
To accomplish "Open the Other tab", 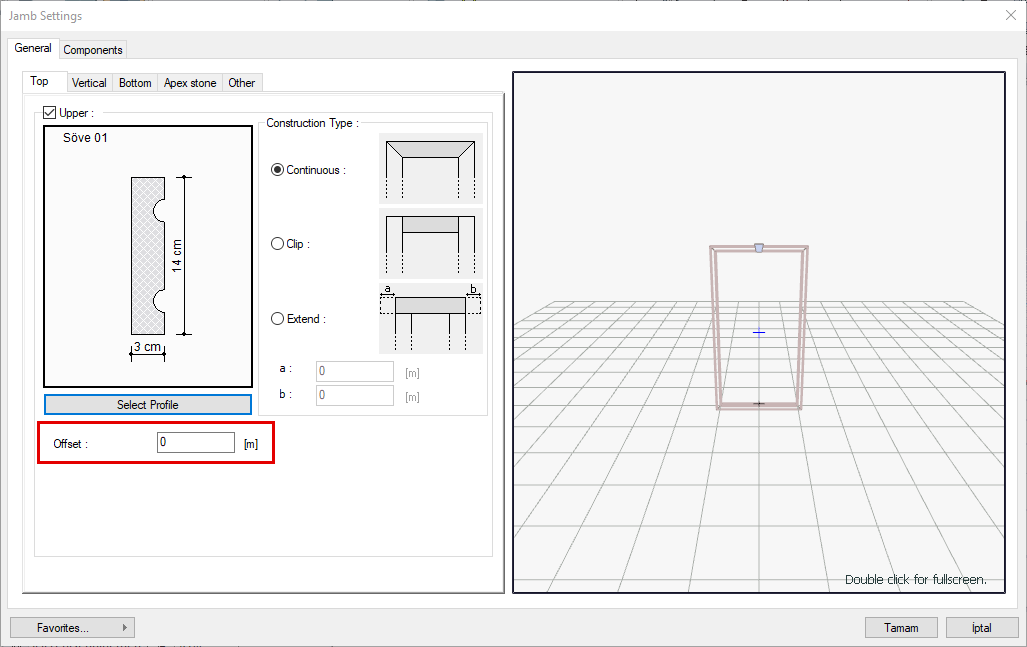I will [x=242, y=83].
